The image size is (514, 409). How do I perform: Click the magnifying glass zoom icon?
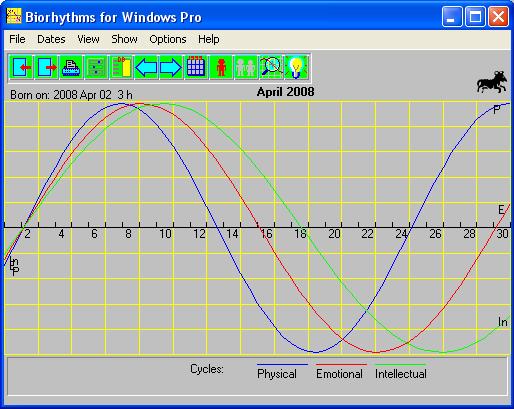point(271,68)
